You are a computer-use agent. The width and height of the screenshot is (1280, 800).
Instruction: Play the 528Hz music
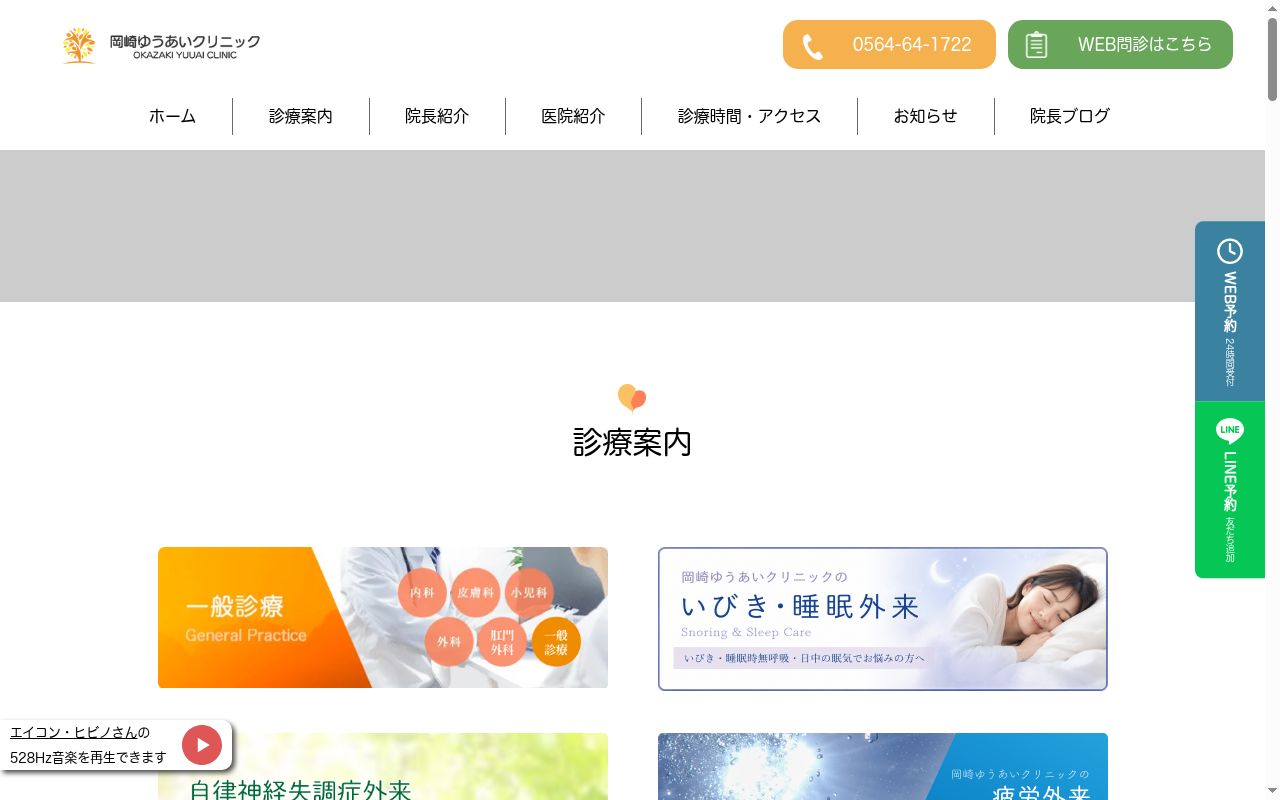click(202, 745)
